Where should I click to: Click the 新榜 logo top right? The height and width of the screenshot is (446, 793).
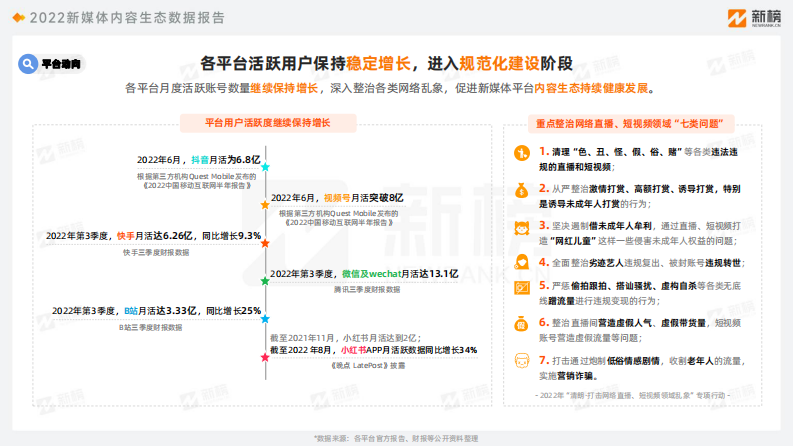[x=754, y=18]
